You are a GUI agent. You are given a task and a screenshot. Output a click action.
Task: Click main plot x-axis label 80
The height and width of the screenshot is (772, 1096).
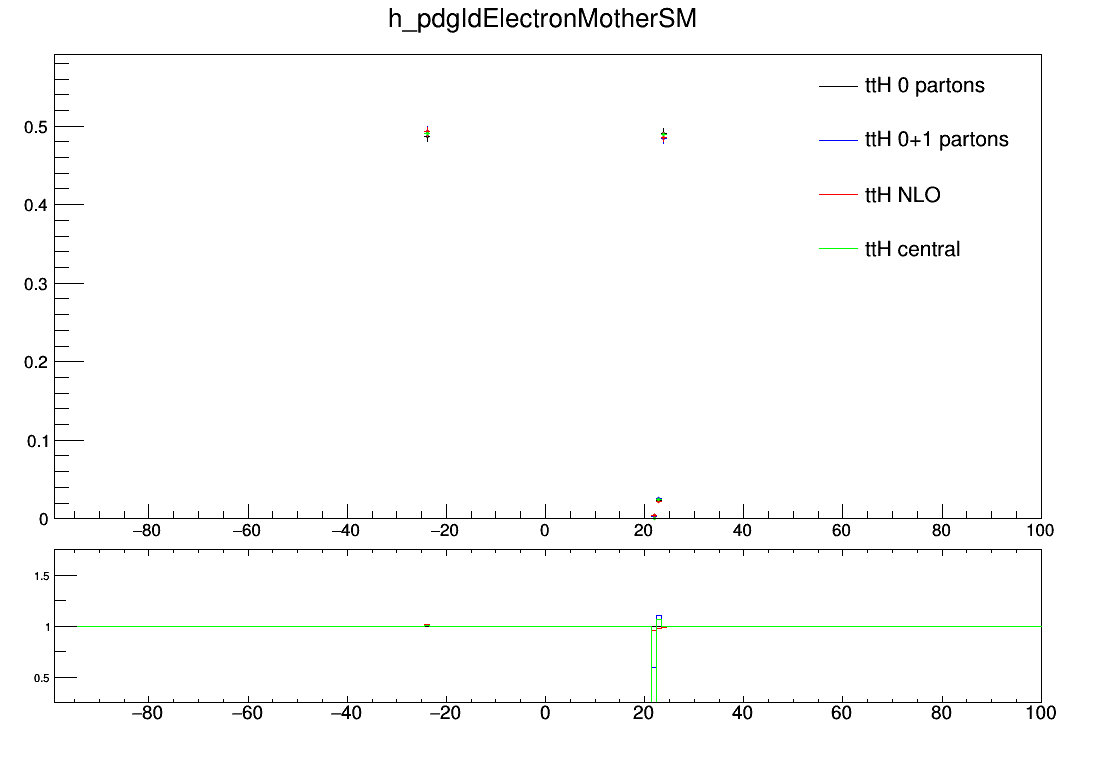coord(941,531)
